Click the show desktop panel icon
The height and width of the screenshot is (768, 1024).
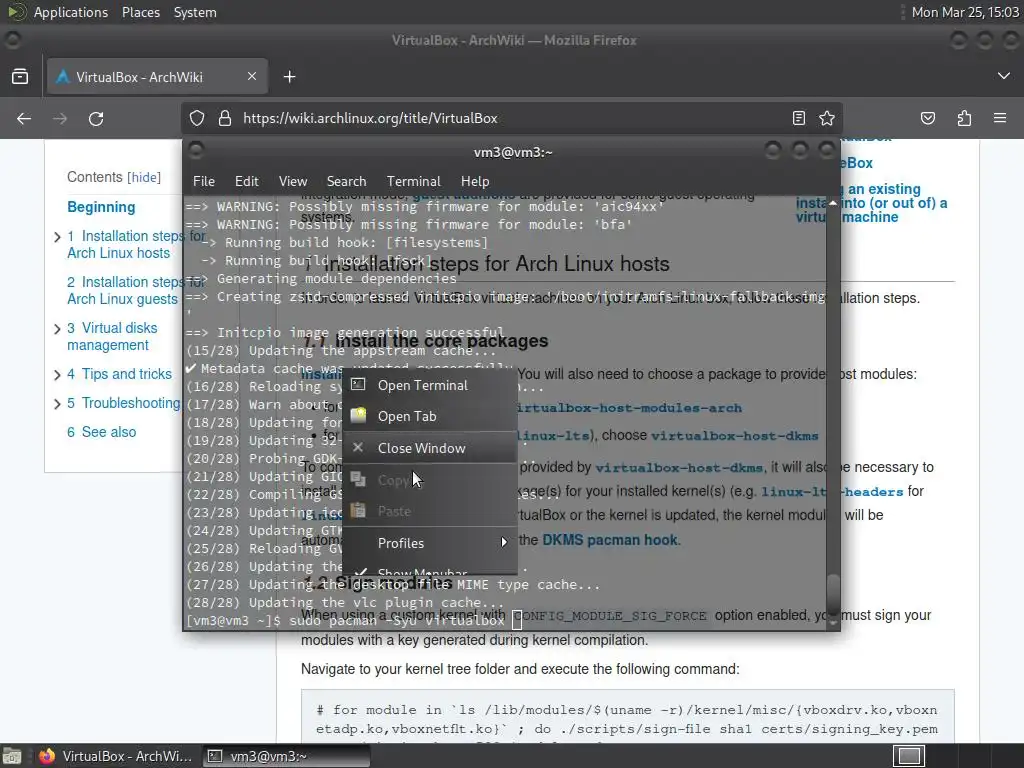[12, 756]
